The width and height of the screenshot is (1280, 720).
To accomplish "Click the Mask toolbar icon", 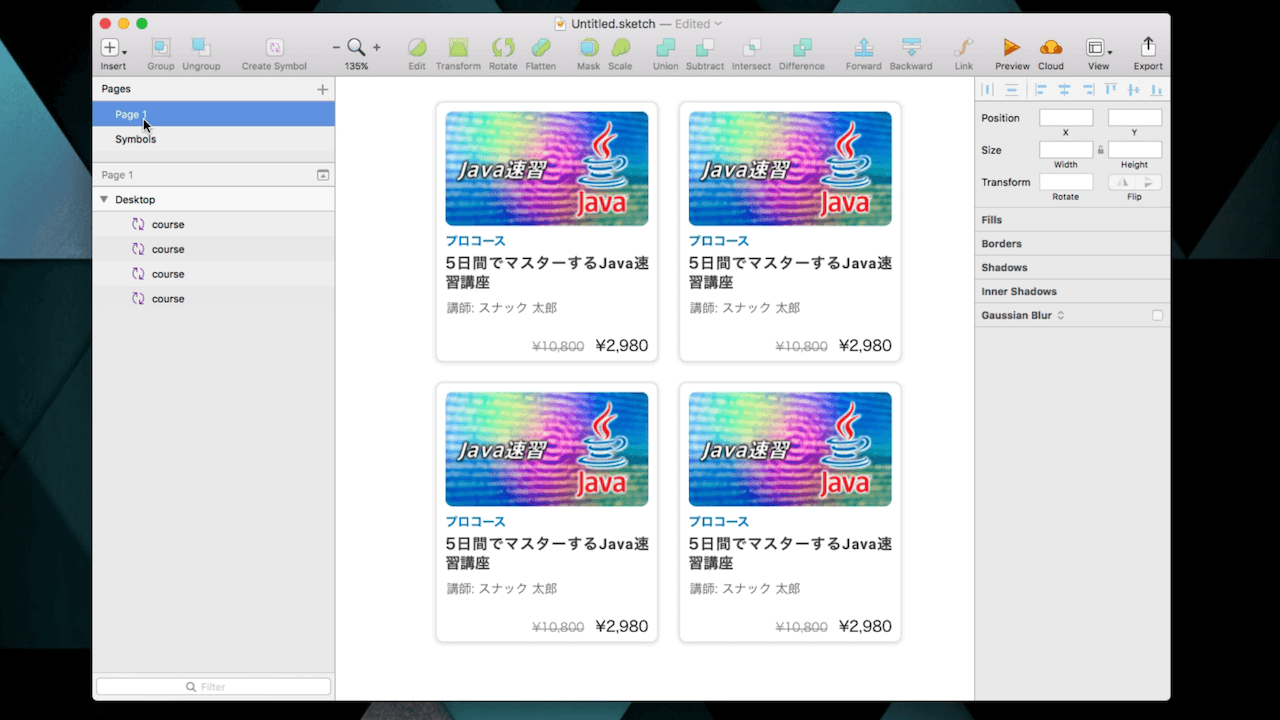I will (x=589, y=48).
